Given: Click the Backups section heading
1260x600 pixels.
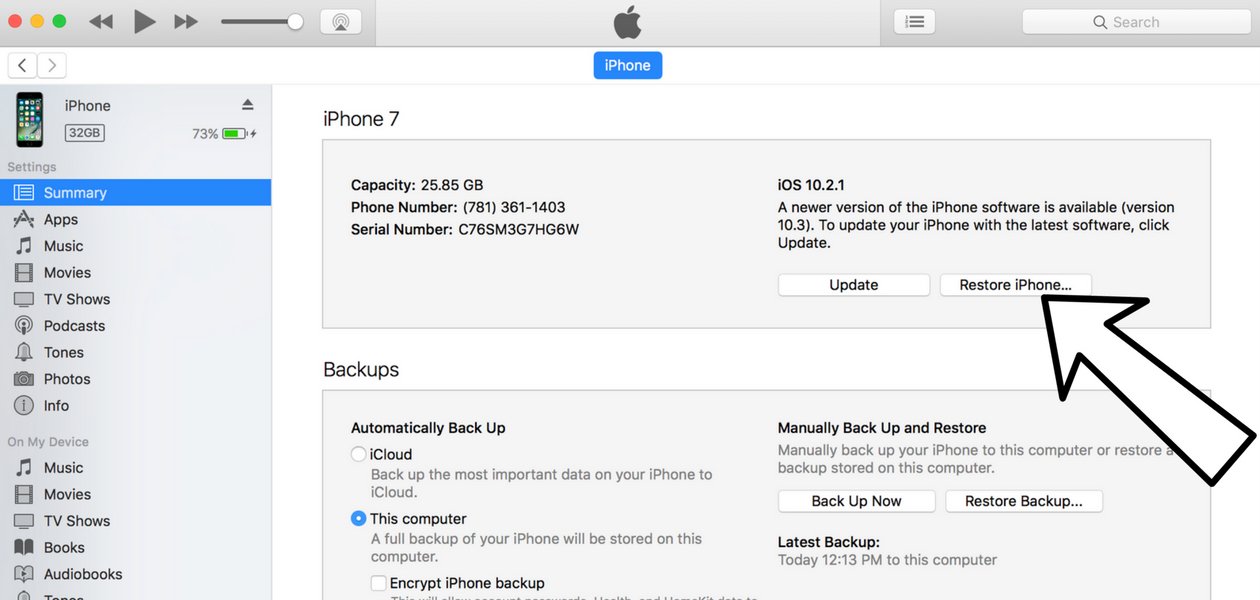Looking at the screenshot, I should [x=361, y=369].
